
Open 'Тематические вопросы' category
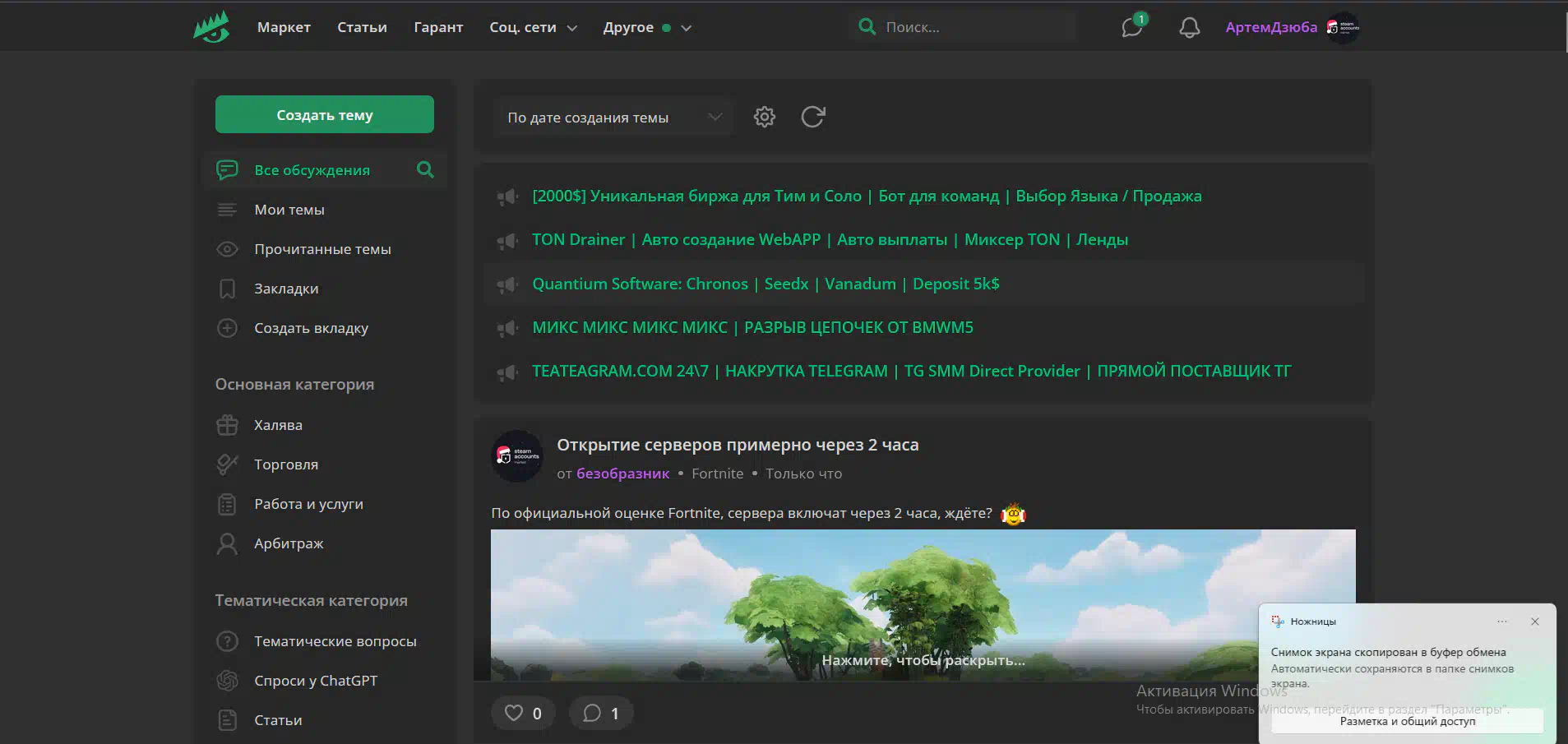(x=335, y=641)
